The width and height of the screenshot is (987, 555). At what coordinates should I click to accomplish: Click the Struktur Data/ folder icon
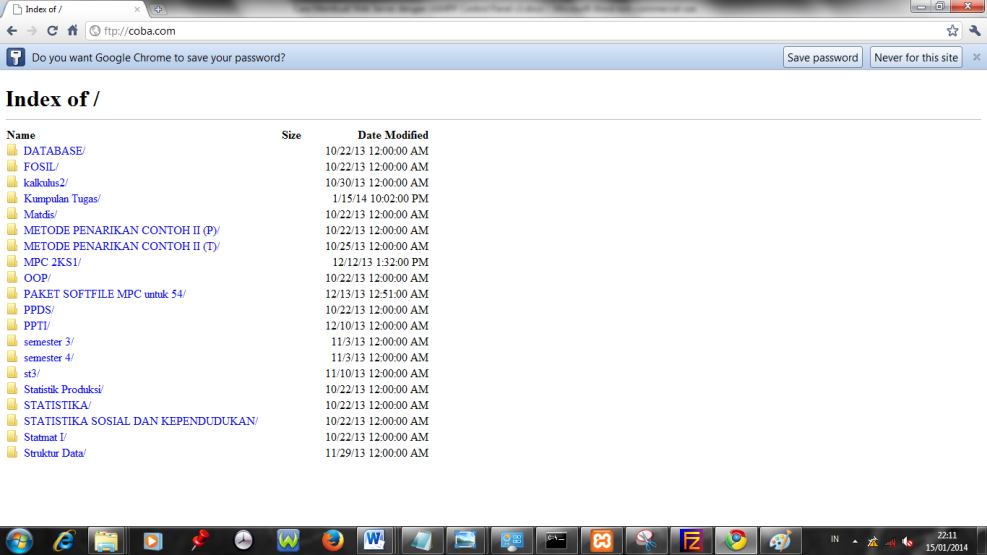pos(13,453)
